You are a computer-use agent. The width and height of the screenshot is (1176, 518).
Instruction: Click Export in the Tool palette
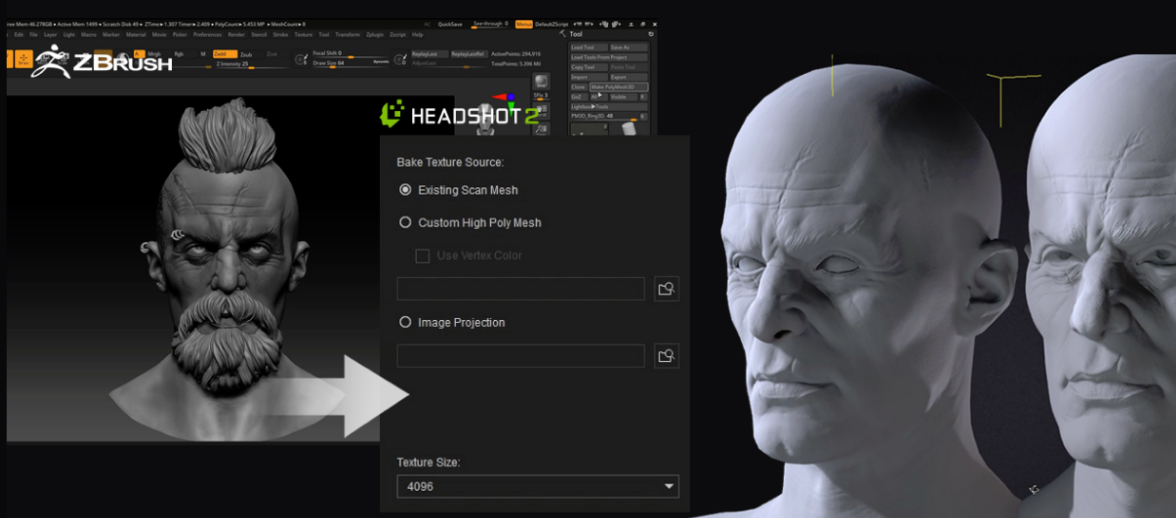(628, 77)
